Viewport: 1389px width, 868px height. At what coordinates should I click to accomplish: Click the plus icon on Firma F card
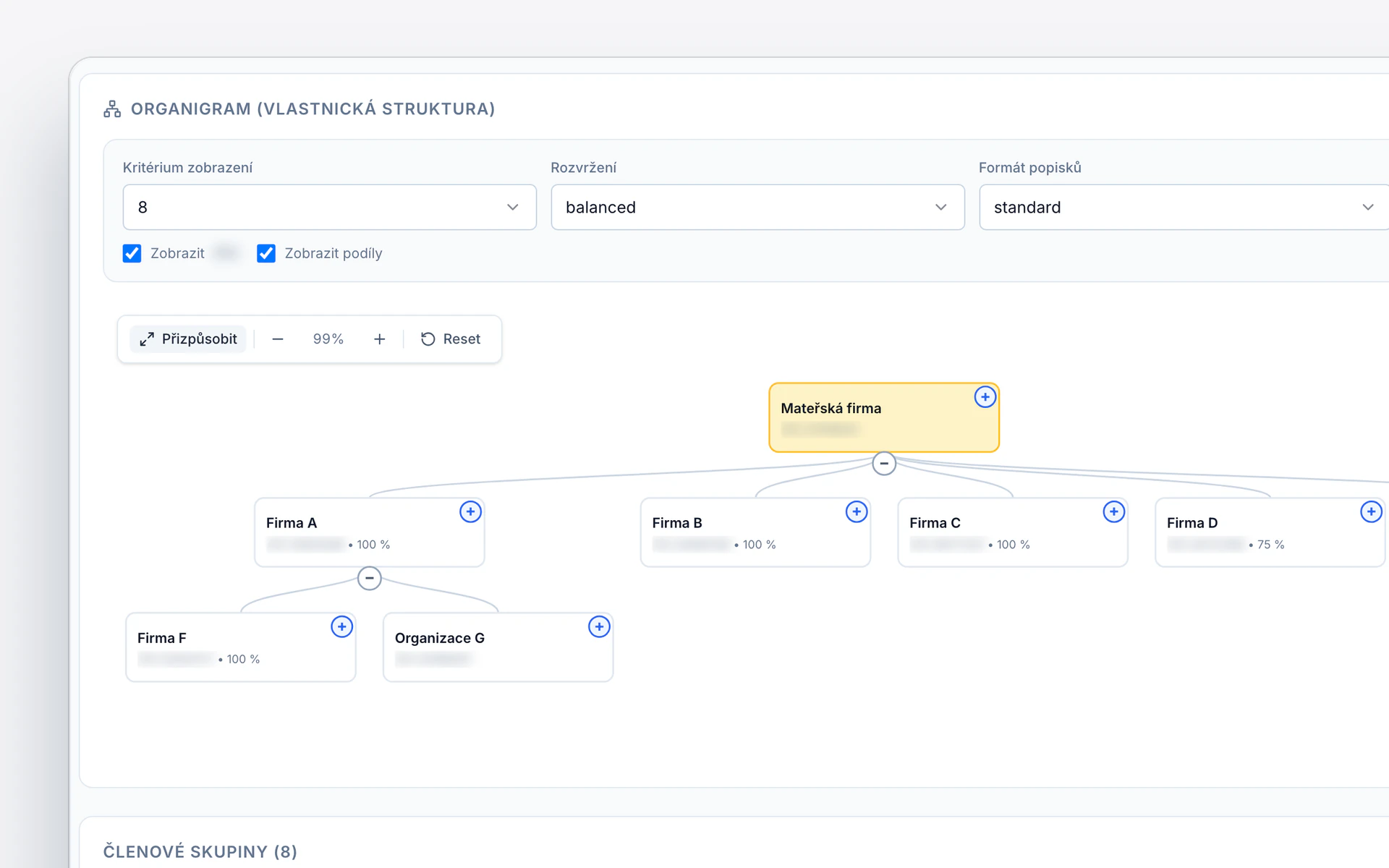point(341,627)
